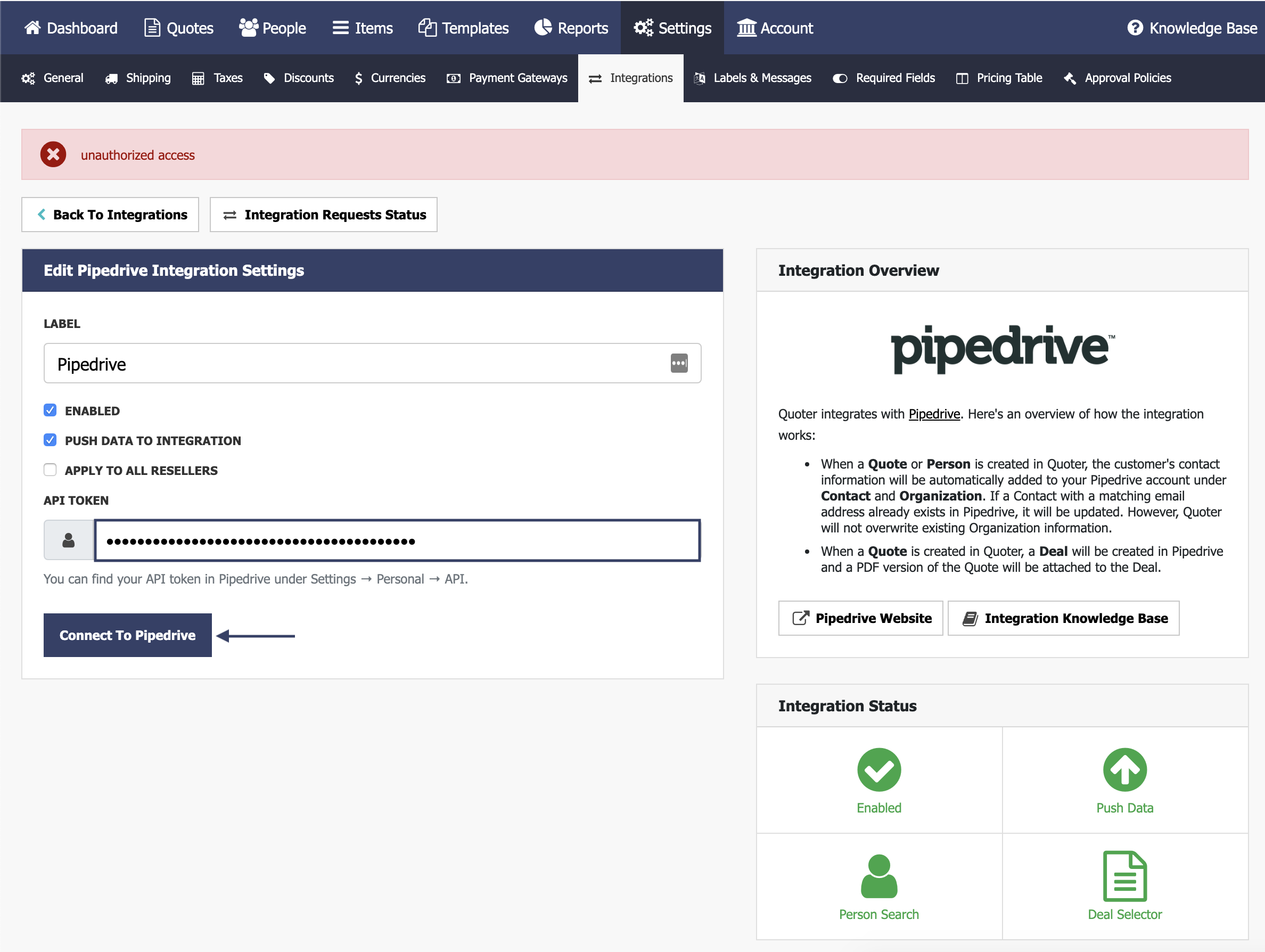Click the red error X icon

pyautogui.click(x=53, y=154)
